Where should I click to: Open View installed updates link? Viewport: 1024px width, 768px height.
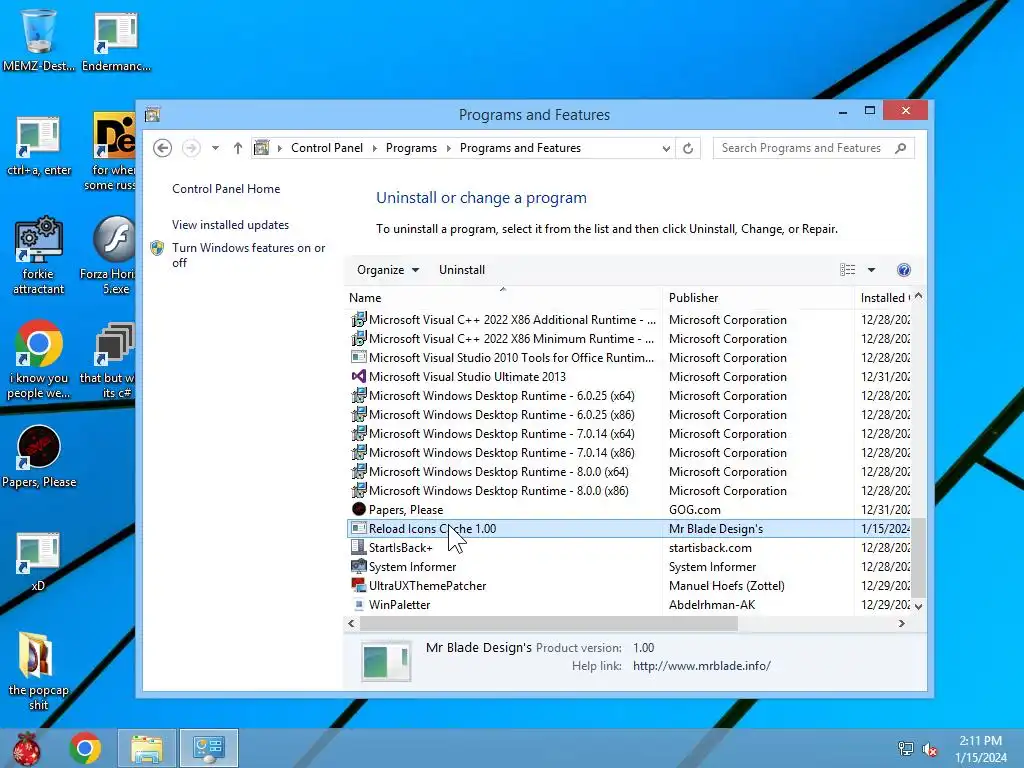click(x=231, y=225)
